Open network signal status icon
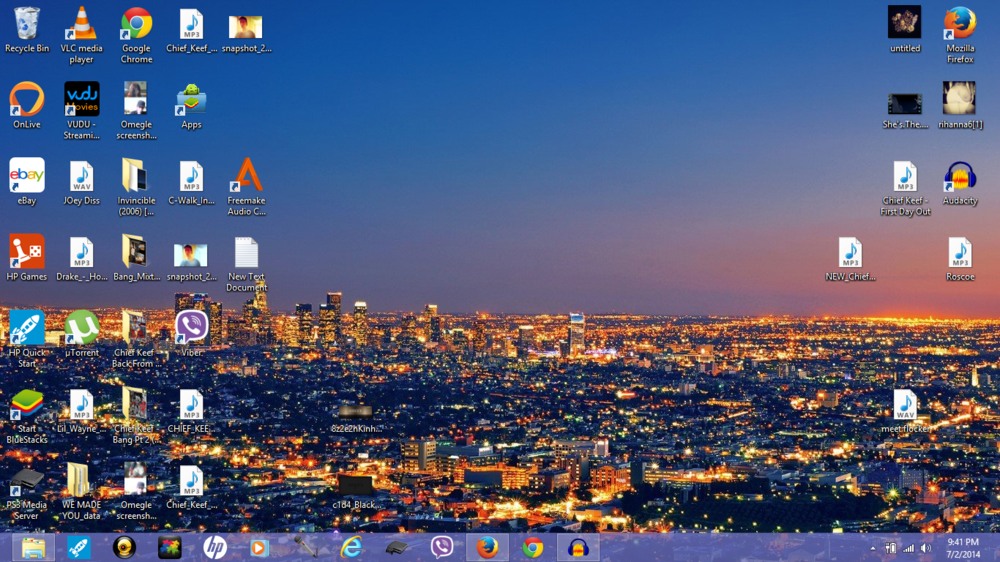The image size is (1000, 562). pos(908,549)
